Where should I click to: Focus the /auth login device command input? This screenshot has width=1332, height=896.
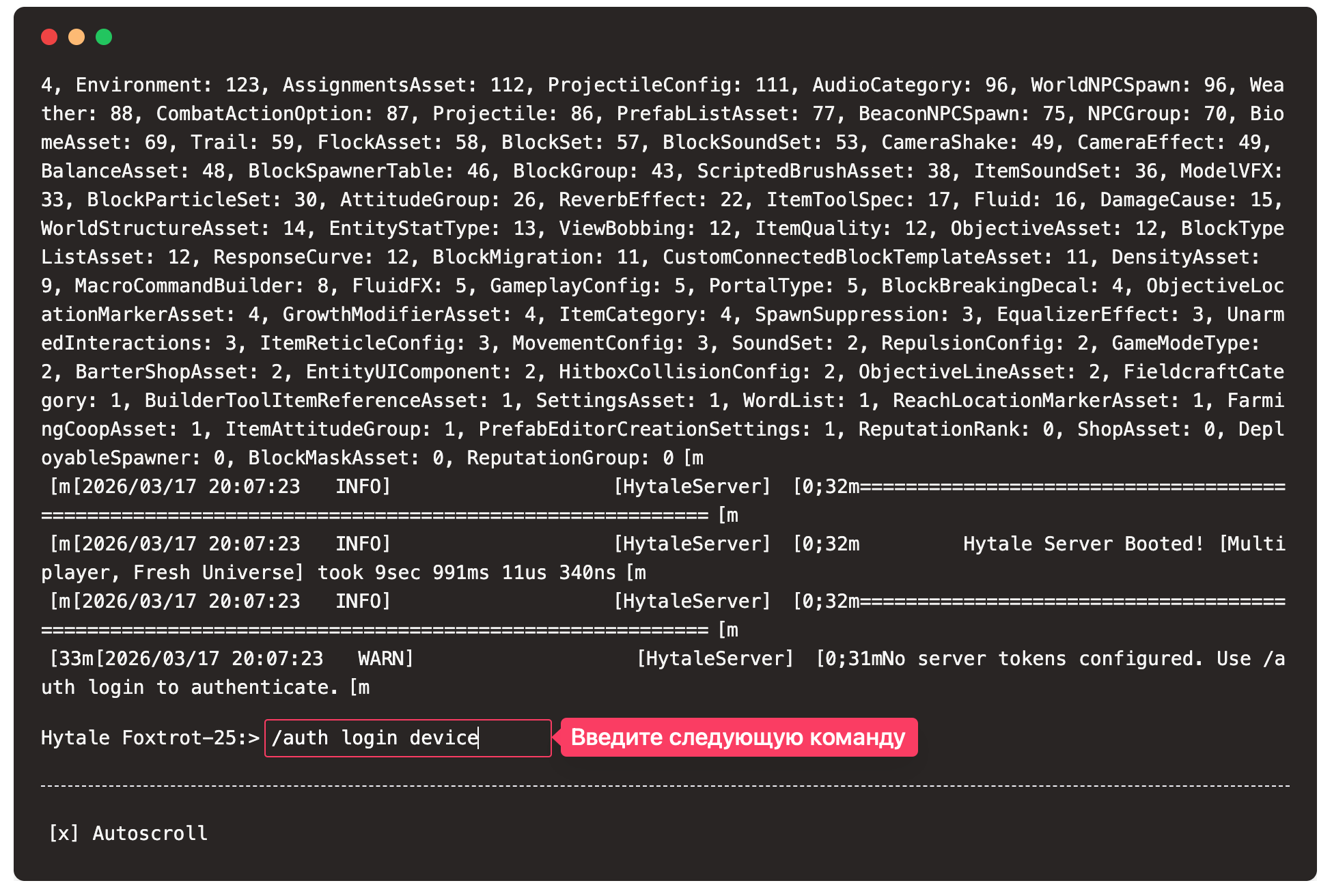click(x=407, y=738)
